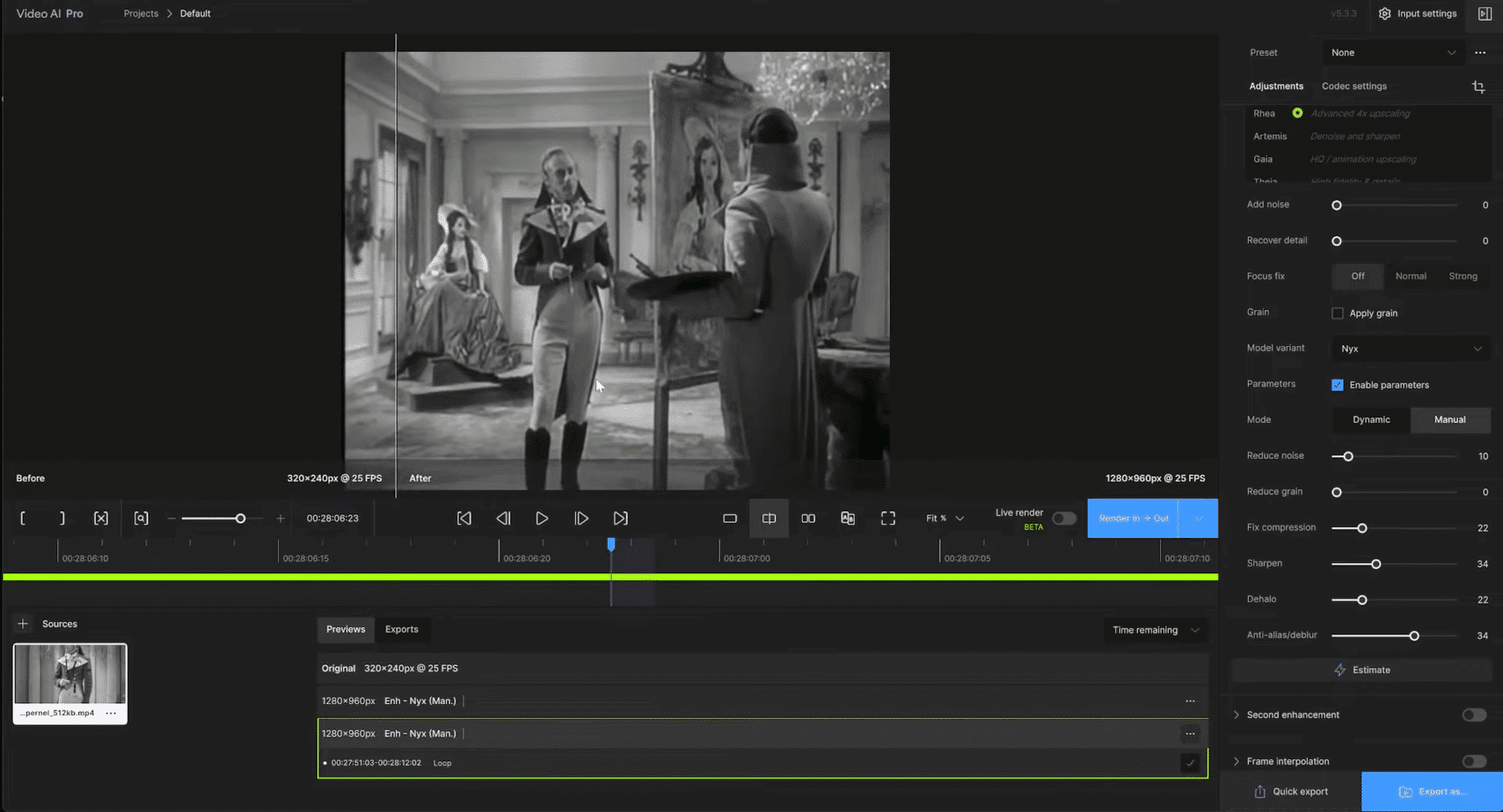This screenshot has height=812, width=1503.
Task: Jump to the first frame
Action: pos(464,518)
